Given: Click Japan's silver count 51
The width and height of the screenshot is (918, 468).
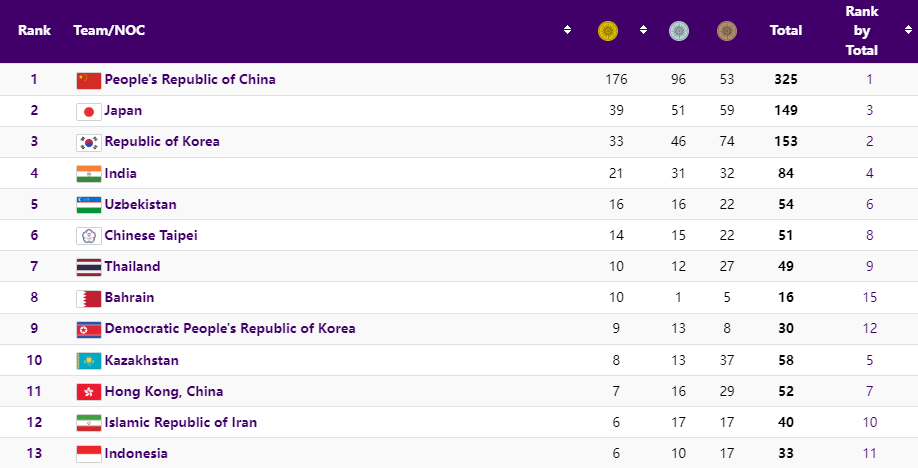Looking at the screenshot, I should (678, 111).
